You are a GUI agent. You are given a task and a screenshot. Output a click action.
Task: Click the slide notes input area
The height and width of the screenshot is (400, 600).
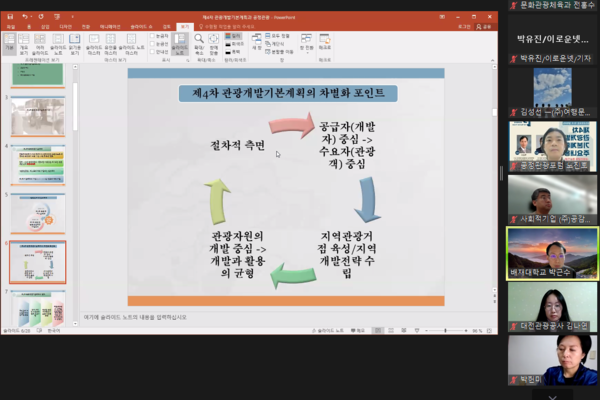[x=287, y=317]
